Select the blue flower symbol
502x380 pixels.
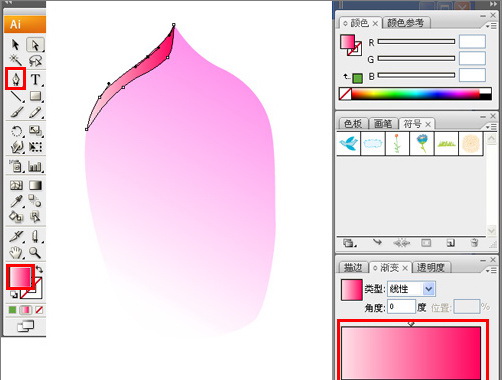click(x=422, y=143)
